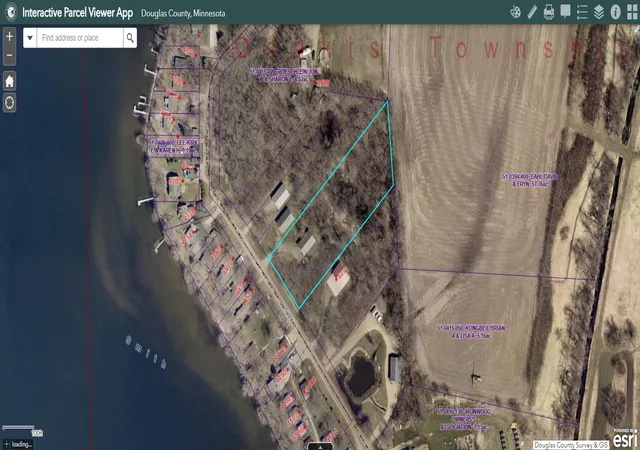Viewport: 640px width, 450px height.
Task: Return to default map extent via Home icon
Action: [x=9, y=81]
